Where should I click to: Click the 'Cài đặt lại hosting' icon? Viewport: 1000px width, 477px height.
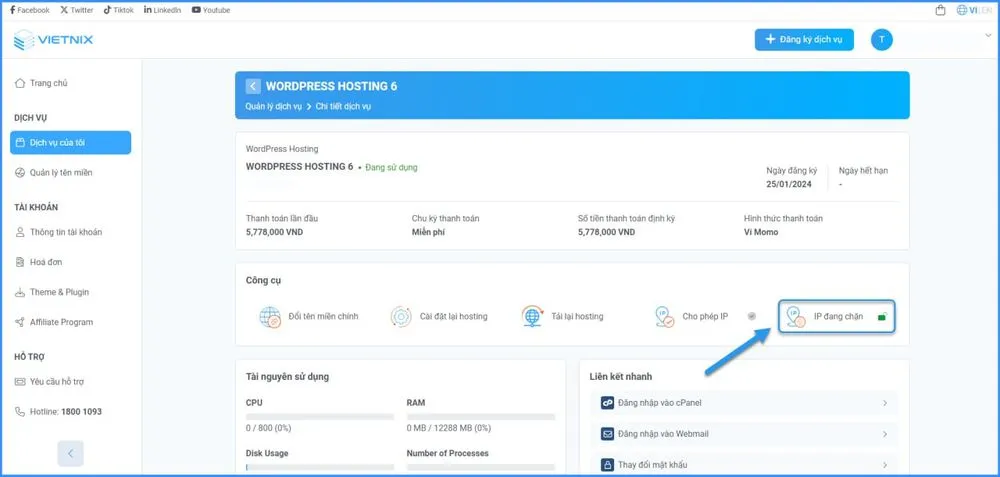400,317
